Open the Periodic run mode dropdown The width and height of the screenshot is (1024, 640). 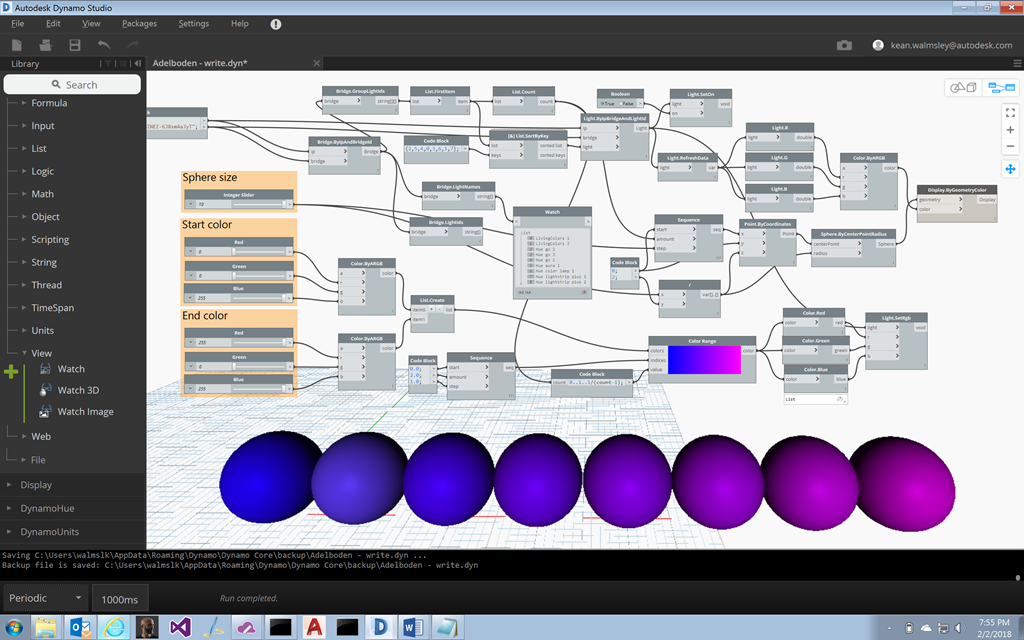[45, 598]
